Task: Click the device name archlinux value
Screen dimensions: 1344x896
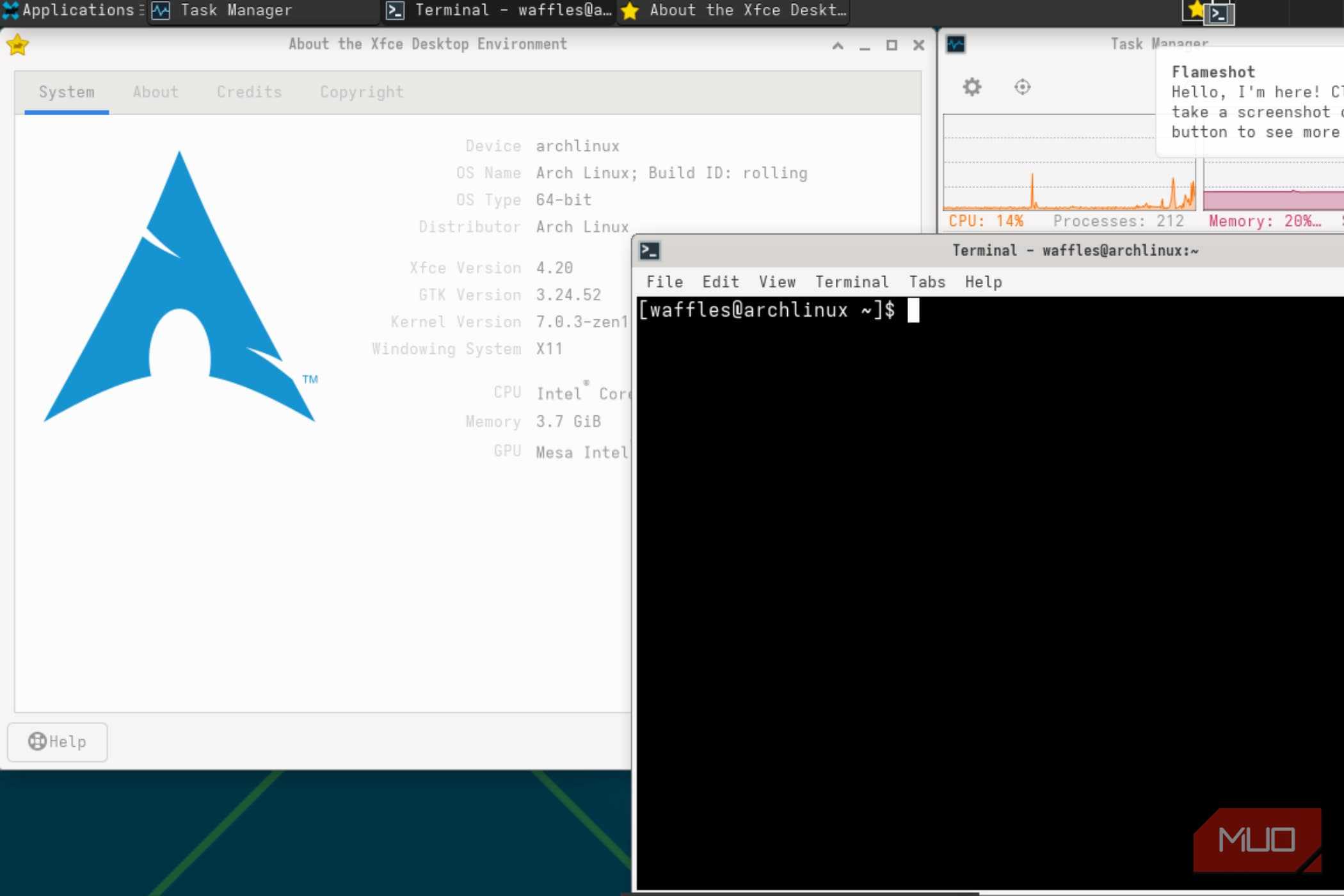Action: click(577, 147)
